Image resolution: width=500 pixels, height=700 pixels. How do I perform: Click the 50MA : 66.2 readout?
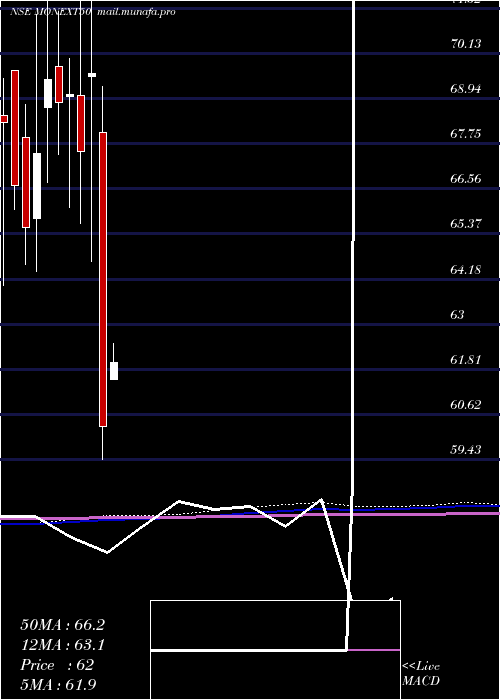pos(62,625)
